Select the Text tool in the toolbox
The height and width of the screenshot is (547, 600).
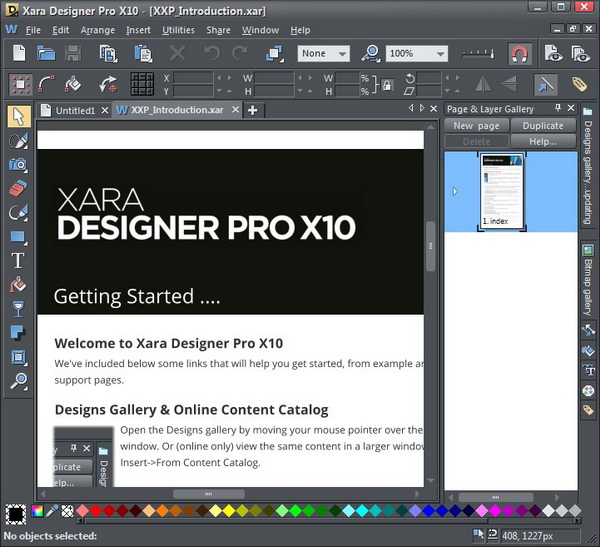click(17, 260)
